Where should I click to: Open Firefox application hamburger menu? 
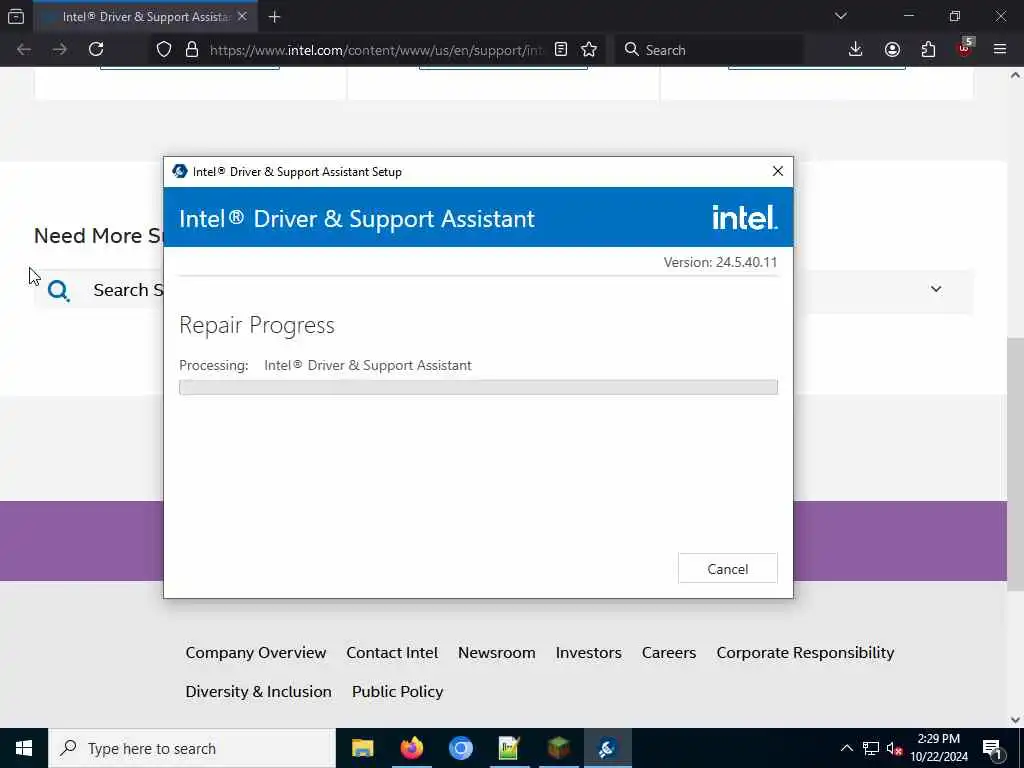(1000, 50)
